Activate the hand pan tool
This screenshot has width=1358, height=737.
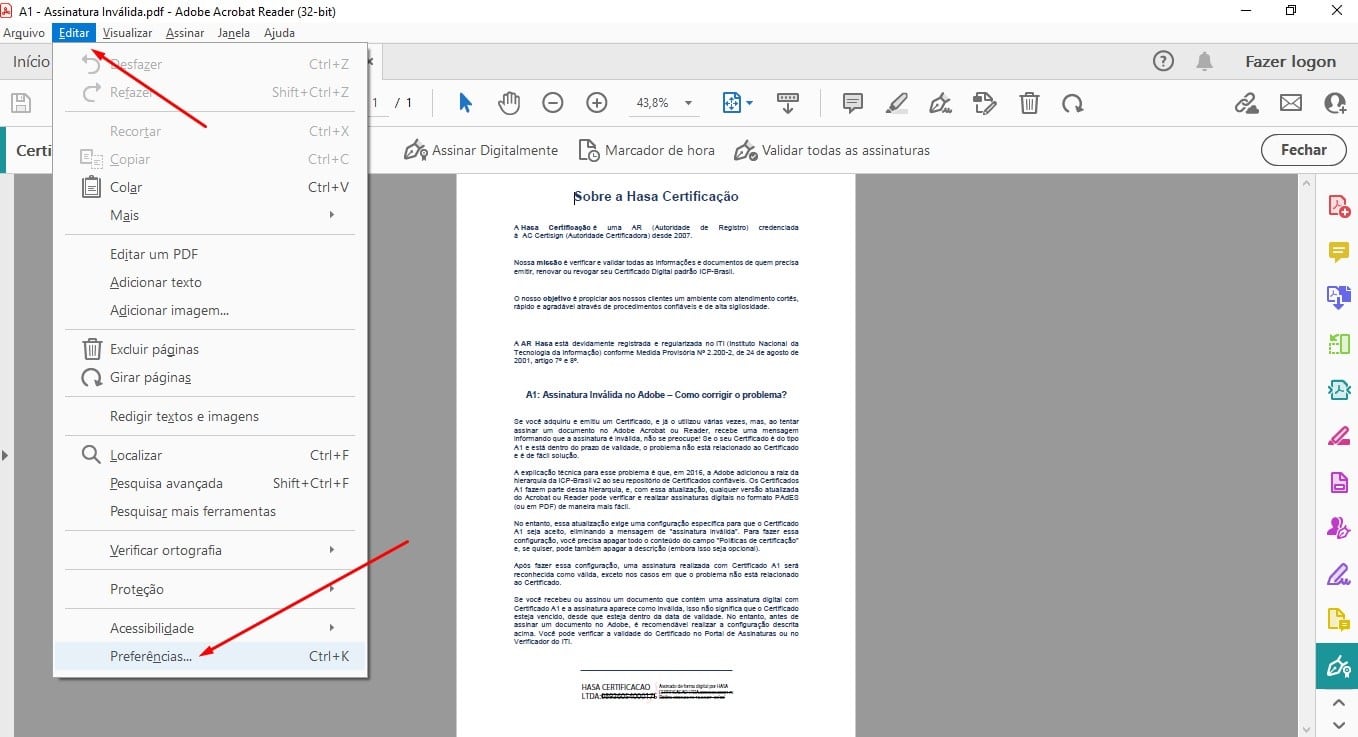[509, 102]
